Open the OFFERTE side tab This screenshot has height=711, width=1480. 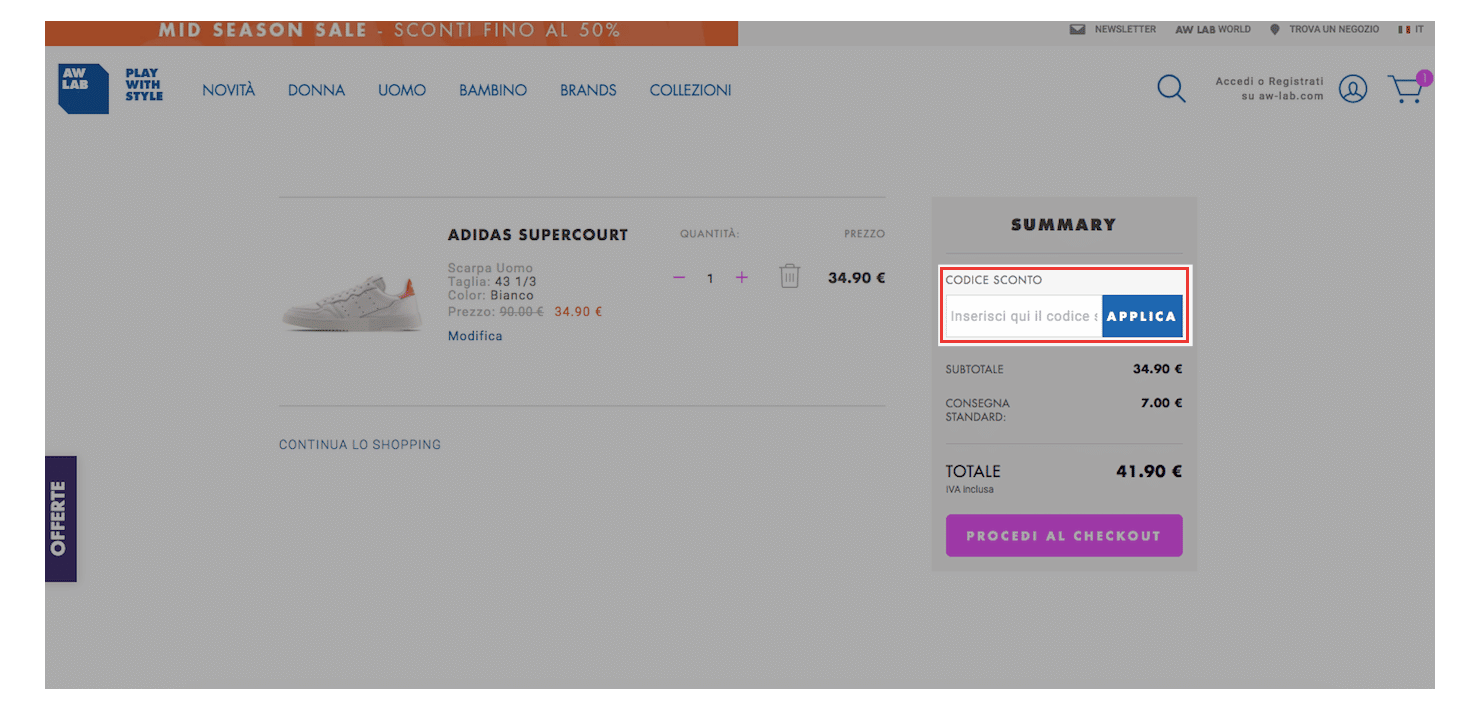point(60,518)
